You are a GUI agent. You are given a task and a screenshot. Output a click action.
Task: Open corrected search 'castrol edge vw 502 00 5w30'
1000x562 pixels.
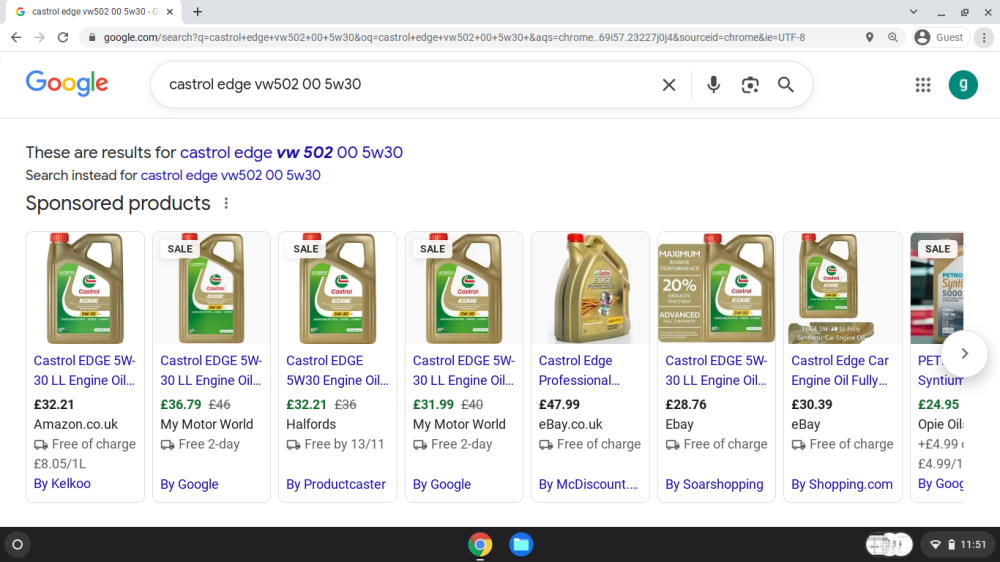291,152
